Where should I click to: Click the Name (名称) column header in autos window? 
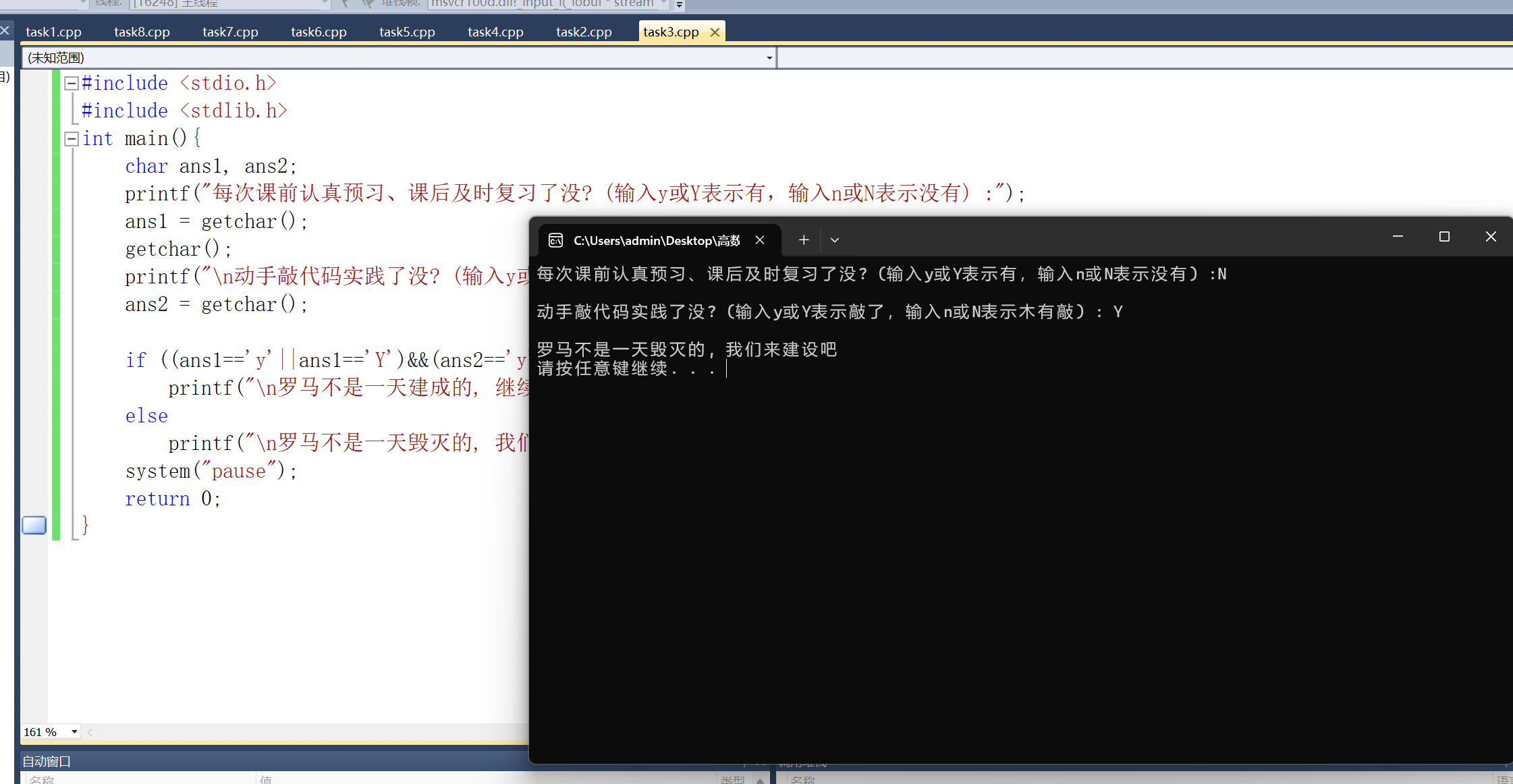(42, 779)
